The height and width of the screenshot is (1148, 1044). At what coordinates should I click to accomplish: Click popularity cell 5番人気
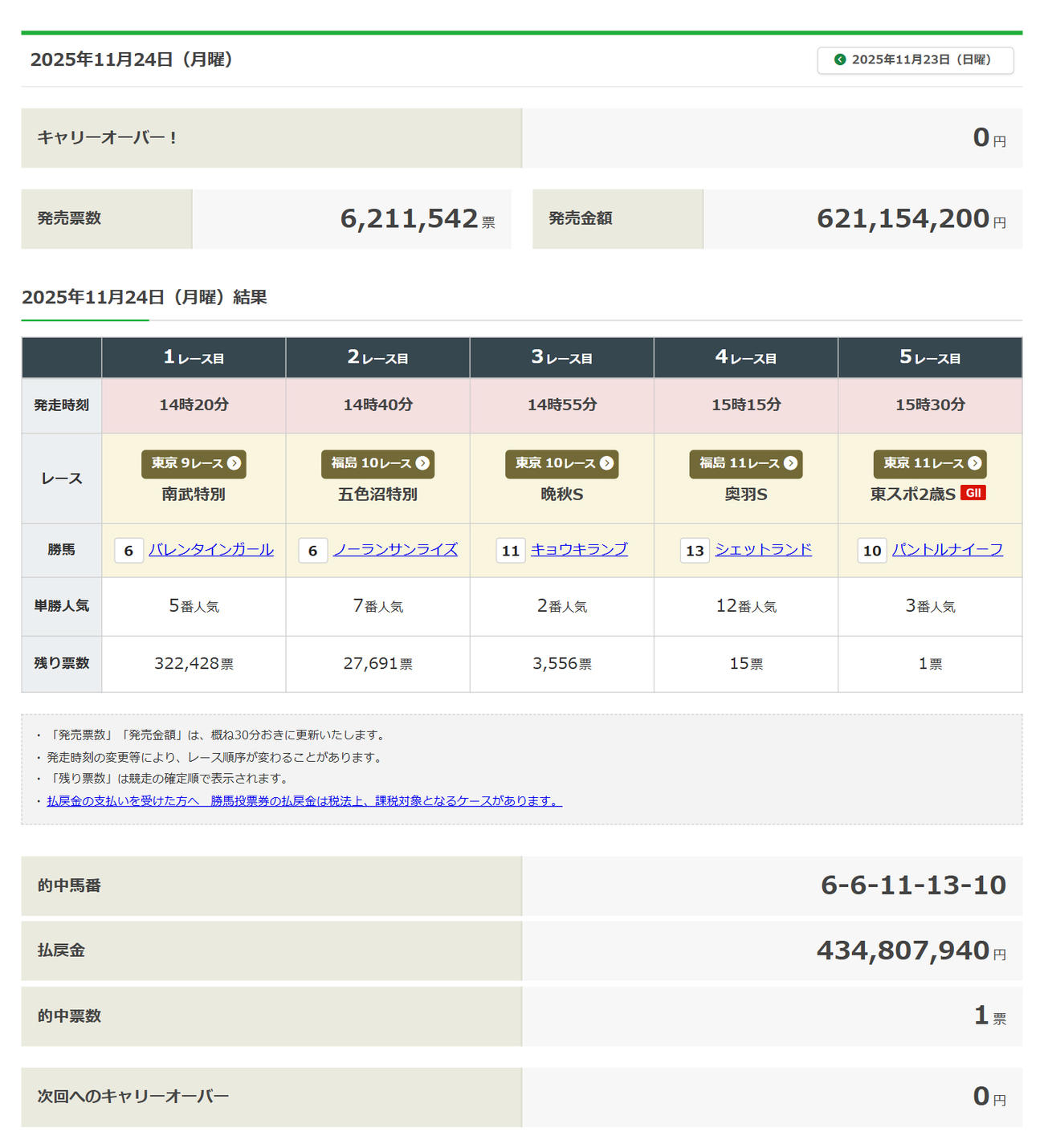194,606
